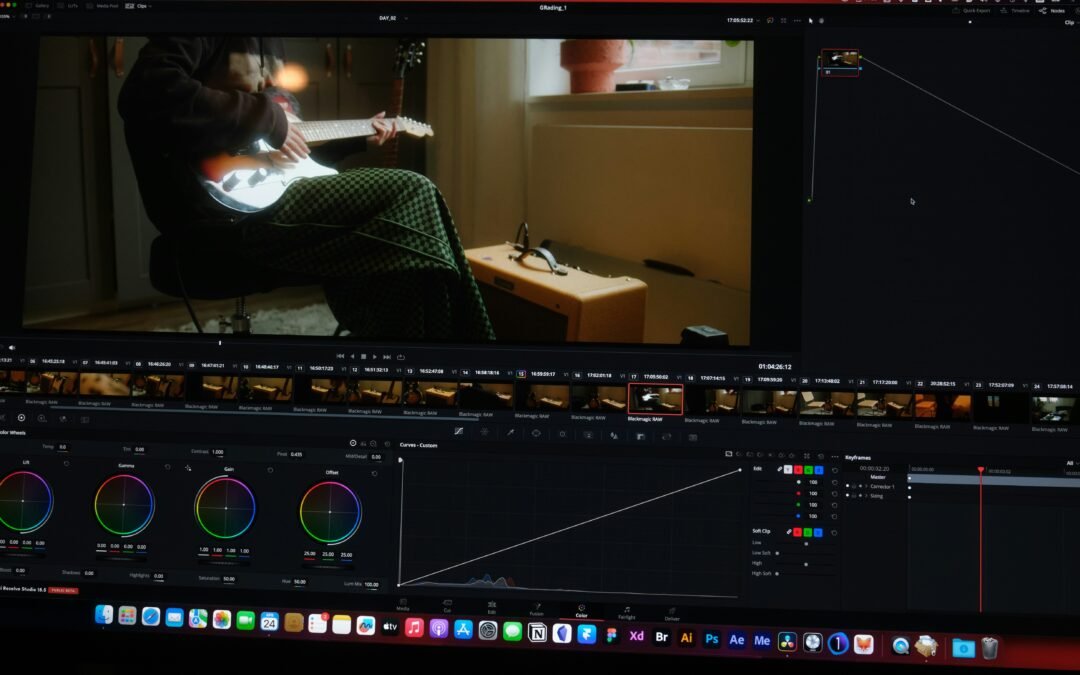Select the highlighted Blackmagic RAW clip thumbnail

[x=655, y=400]
